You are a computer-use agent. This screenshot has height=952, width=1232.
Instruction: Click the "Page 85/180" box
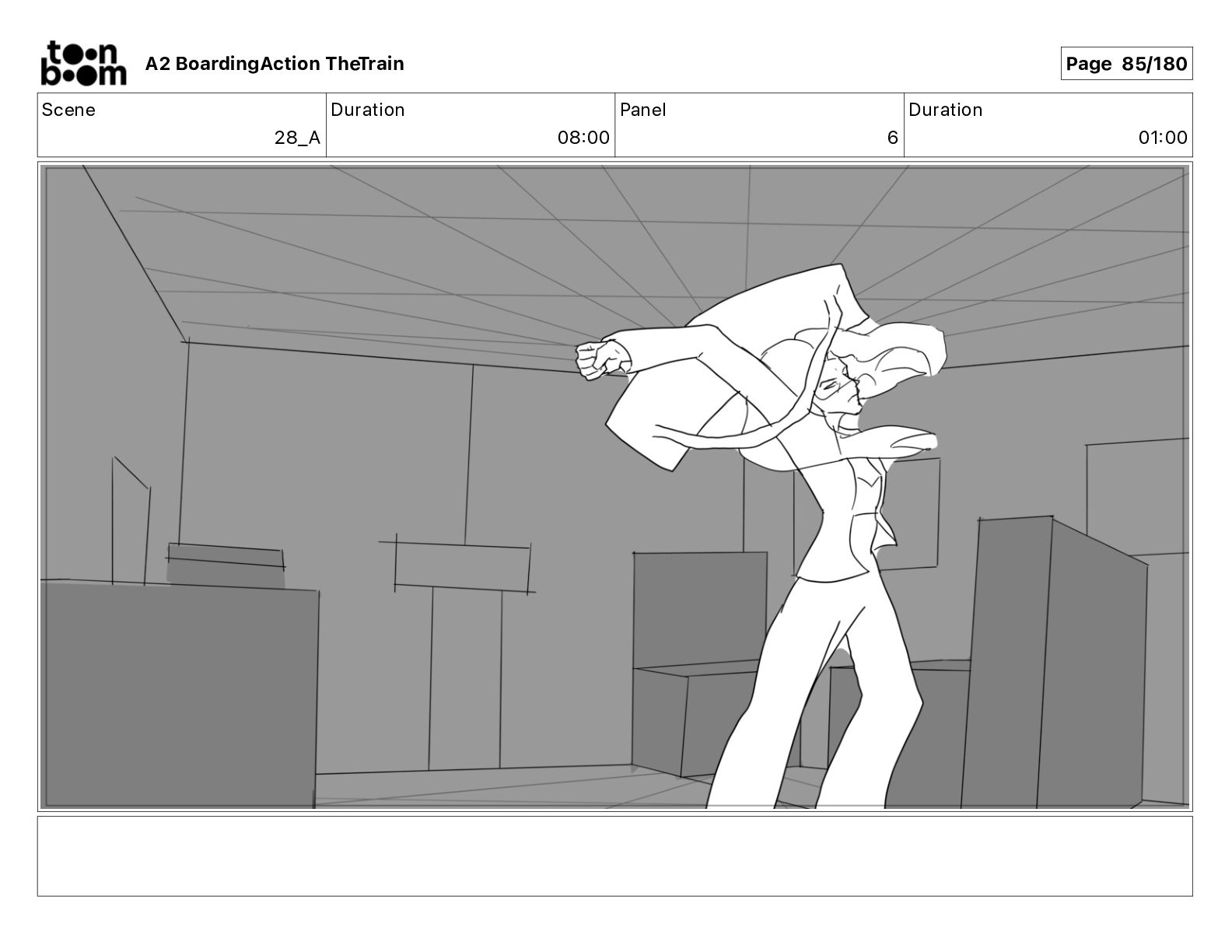point(1126,64)
